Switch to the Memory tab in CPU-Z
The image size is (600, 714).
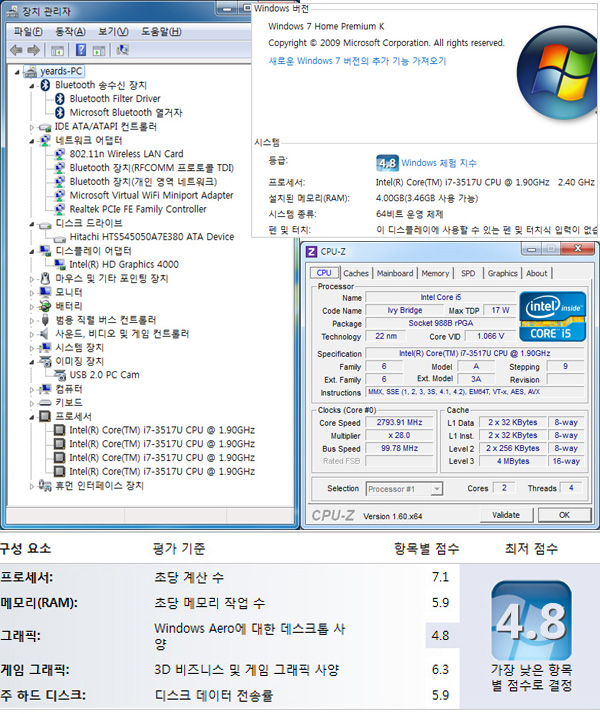pos(435,273)
